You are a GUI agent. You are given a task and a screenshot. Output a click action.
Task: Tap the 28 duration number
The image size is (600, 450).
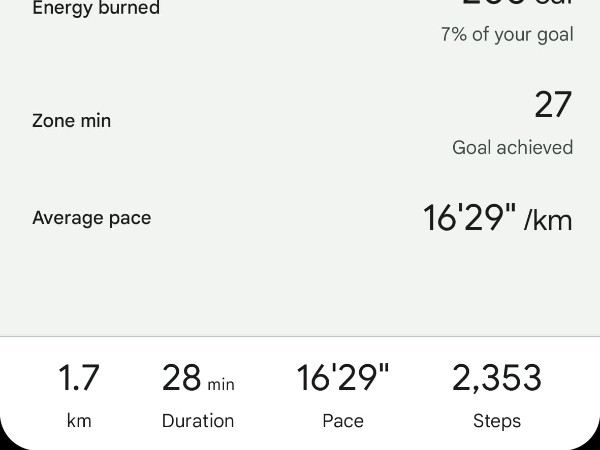point(181,379)
